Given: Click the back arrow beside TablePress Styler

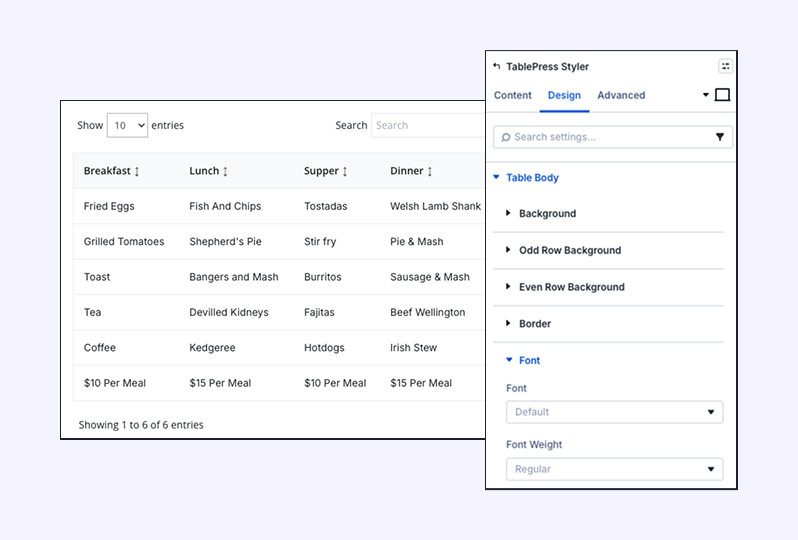Looking at the screenshot, I should point(497,67).
